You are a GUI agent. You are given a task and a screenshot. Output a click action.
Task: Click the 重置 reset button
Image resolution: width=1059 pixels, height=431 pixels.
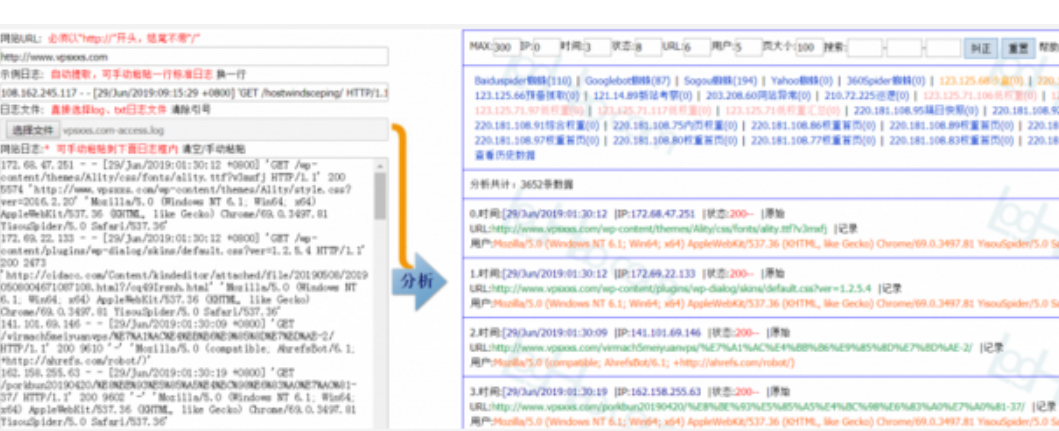click(1017, 47)
